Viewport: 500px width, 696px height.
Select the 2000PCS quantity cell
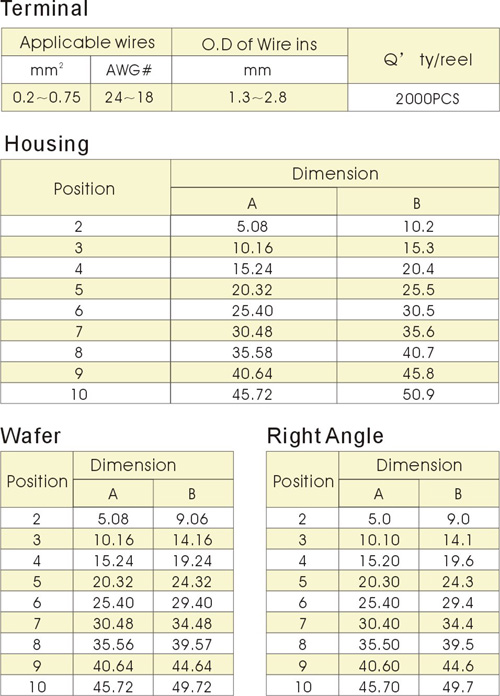pyautogui.click(x=423, y=98)
